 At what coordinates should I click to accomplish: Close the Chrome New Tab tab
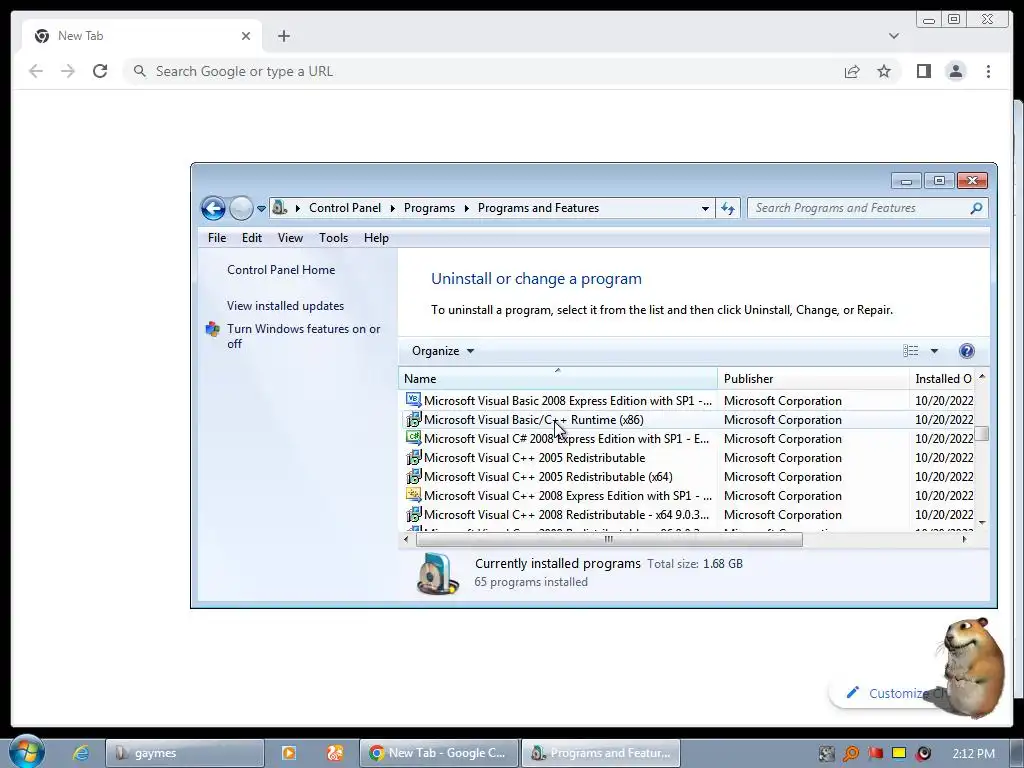tap(246, 36)
